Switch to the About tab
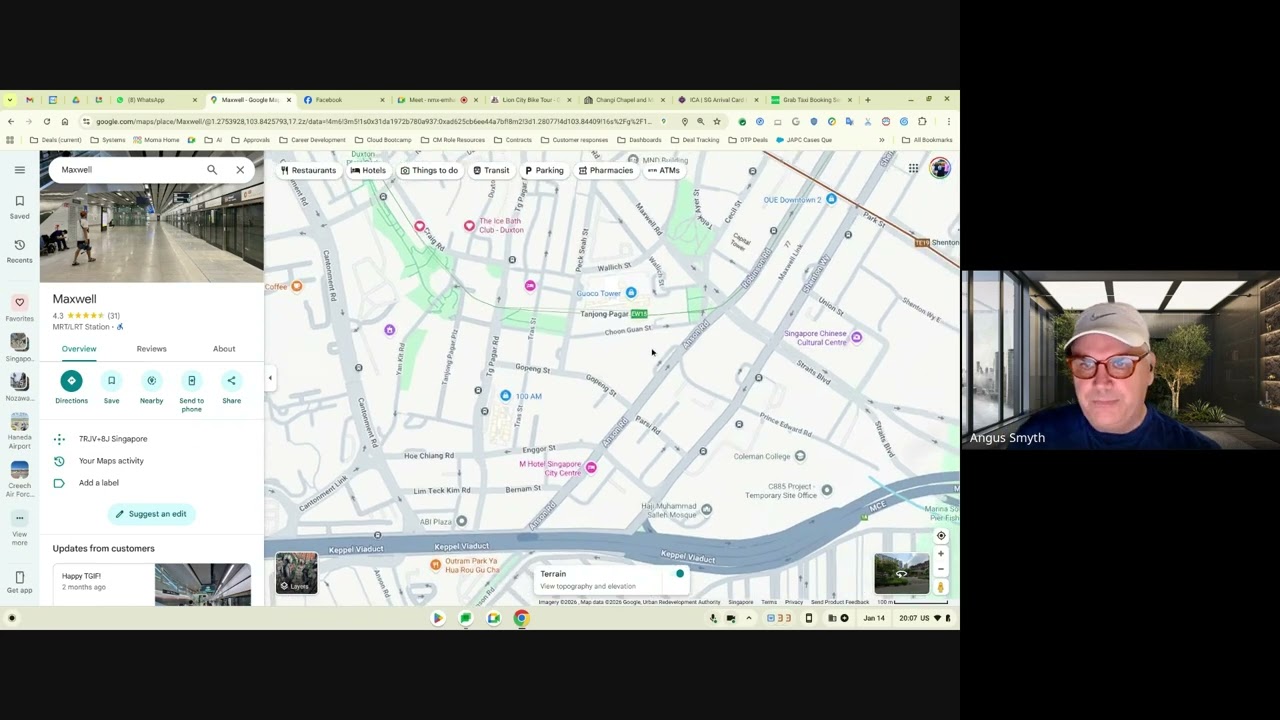The width and height of the screenshot is (1280, 720). coord(224,349)
